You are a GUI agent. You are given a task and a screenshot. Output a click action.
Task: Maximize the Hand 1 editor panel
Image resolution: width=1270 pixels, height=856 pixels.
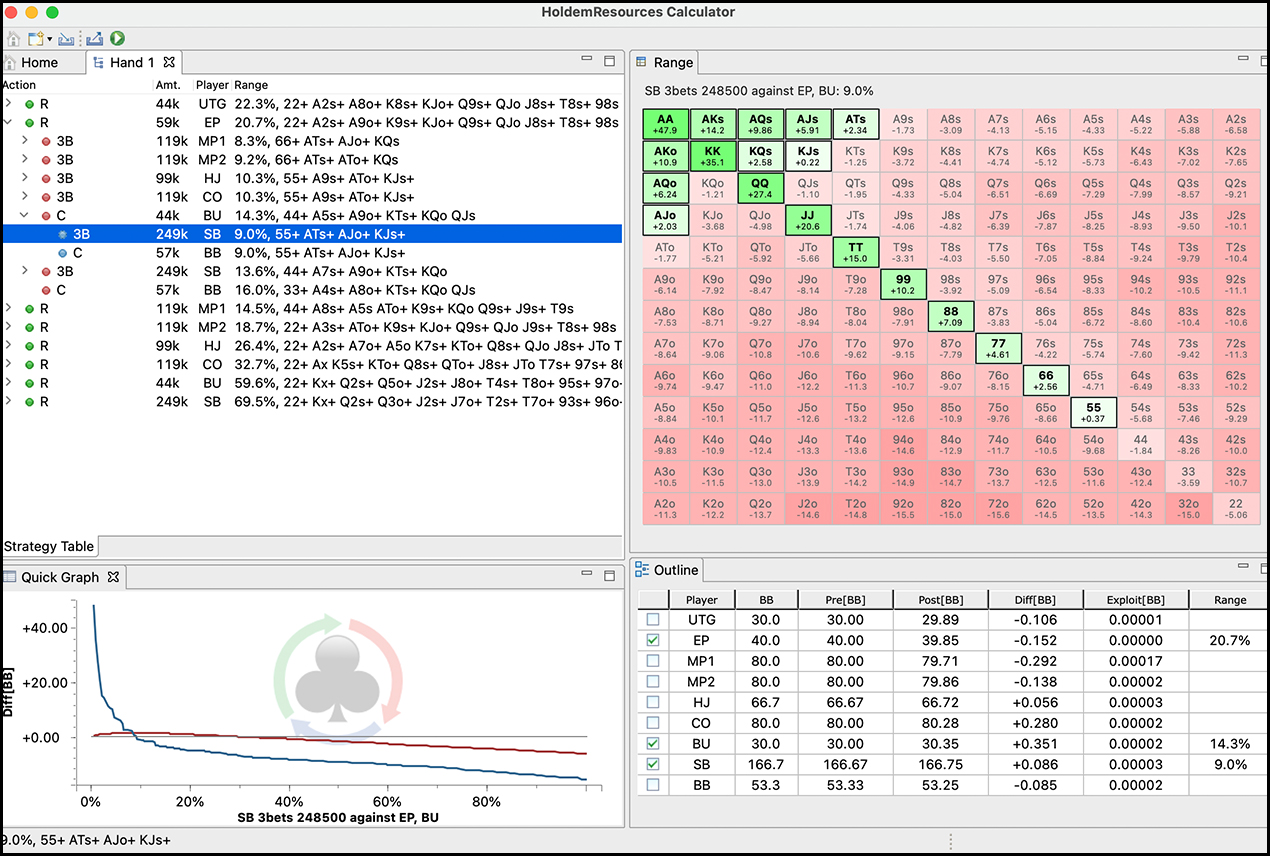609,61
